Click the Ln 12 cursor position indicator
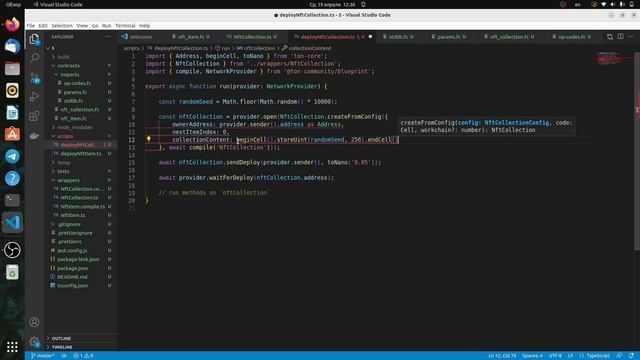 [502, 356]
